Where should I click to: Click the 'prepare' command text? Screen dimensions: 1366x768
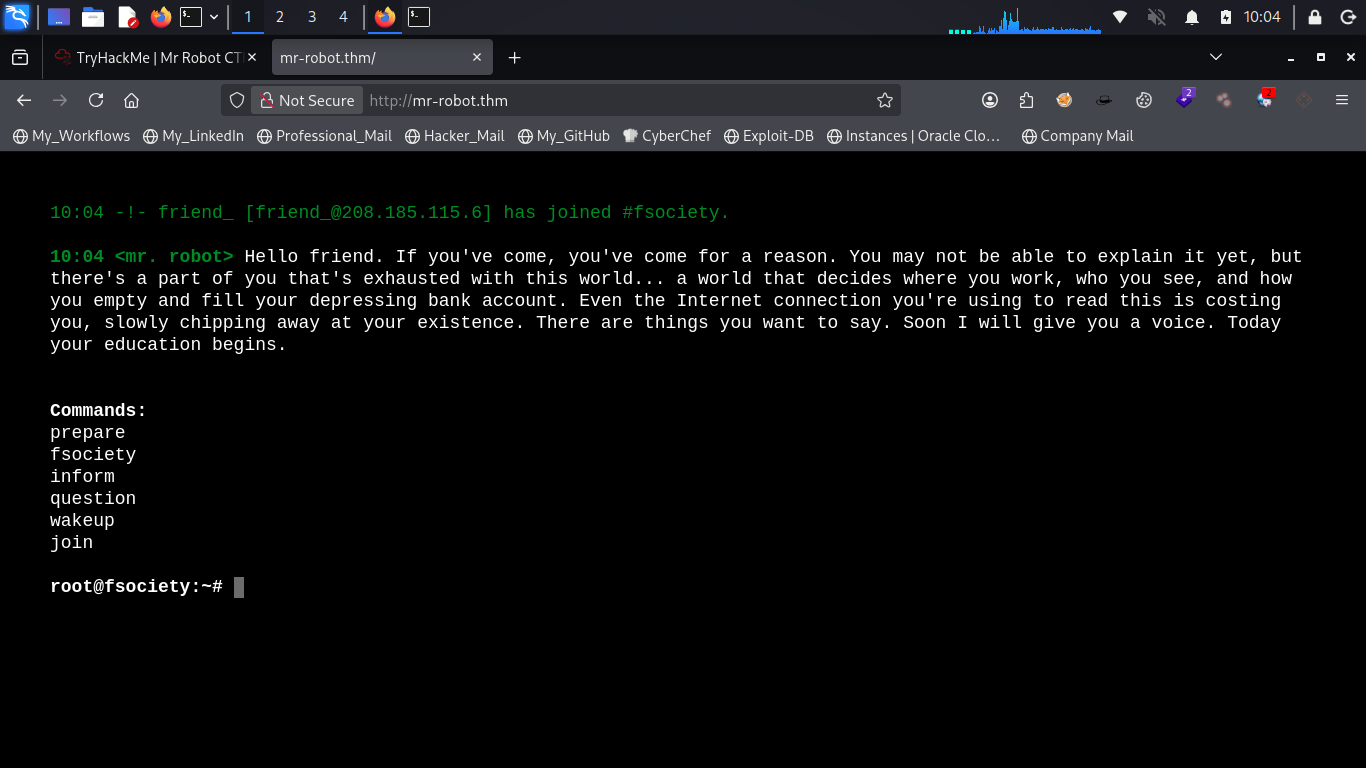tap(88, 433)
